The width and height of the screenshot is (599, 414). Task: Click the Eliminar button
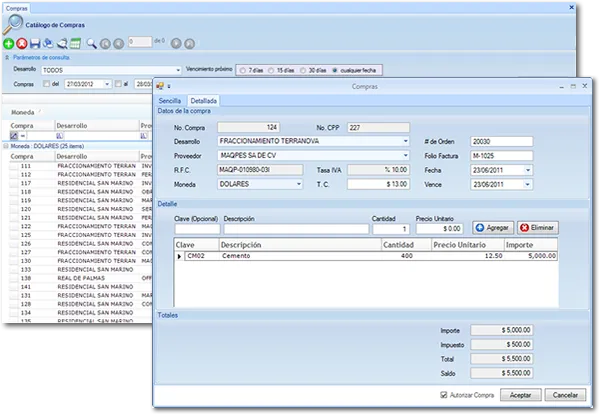537,228
